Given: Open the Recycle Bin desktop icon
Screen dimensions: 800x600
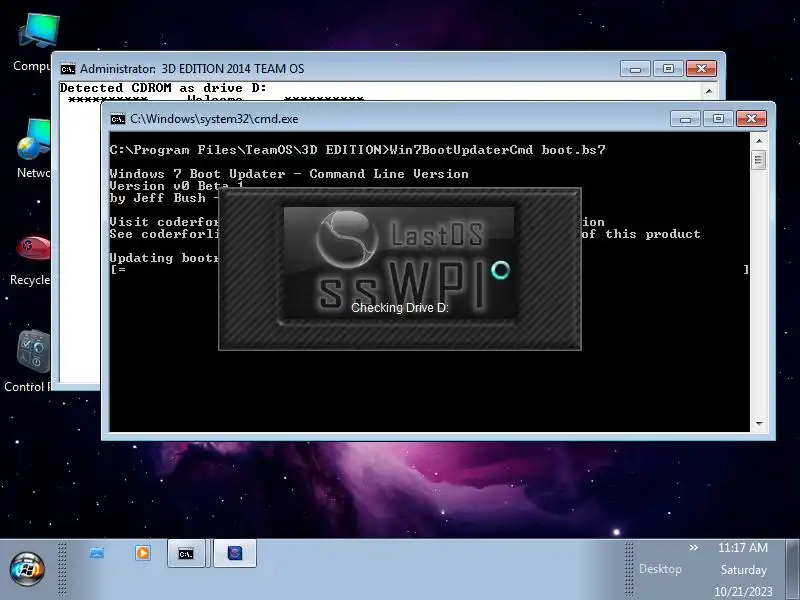Looking at the screenshot, I should 31,260.
